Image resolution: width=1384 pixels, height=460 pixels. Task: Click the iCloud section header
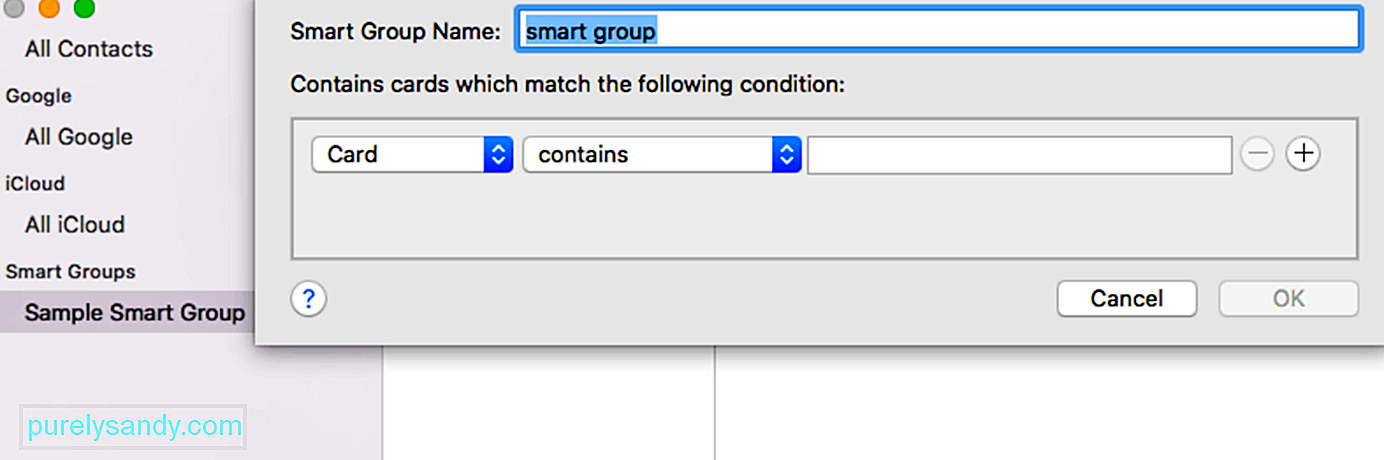coord(36,184)
